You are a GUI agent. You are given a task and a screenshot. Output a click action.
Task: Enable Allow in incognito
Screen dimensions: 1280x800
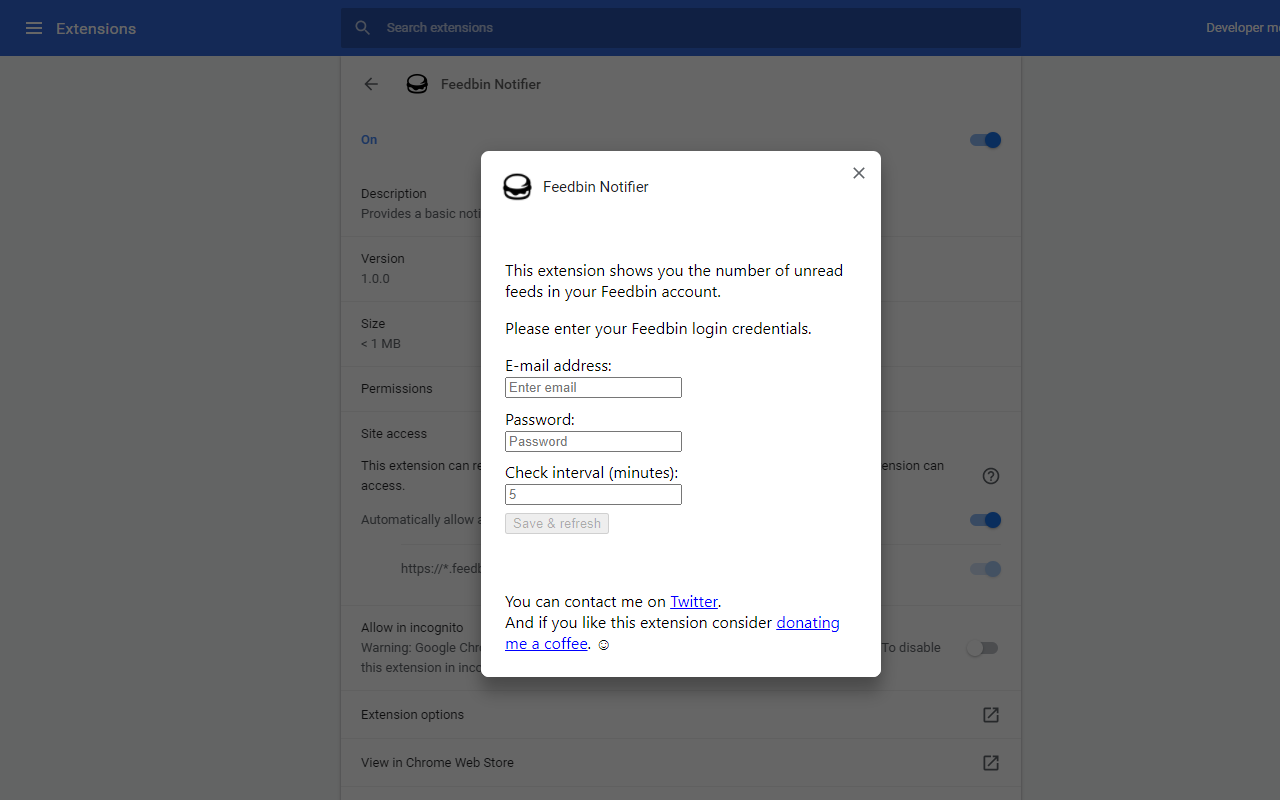click(x=981, y=647)
